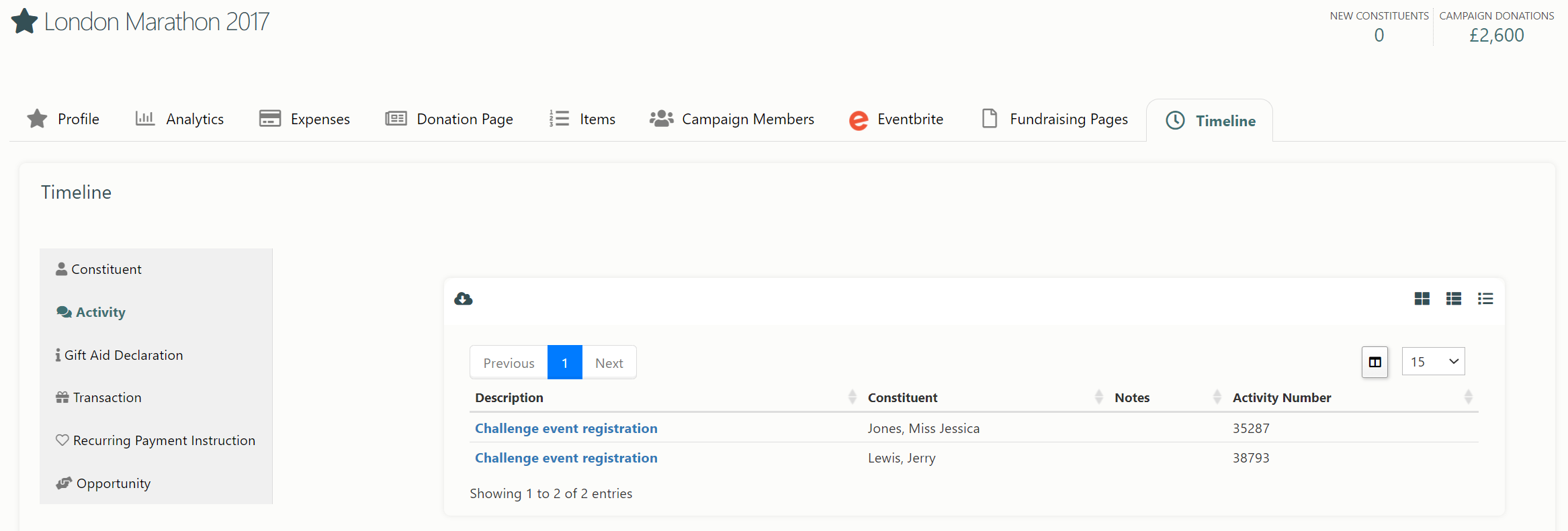
Task: Sort by Activity Number column arrows
Action: 1469,397
